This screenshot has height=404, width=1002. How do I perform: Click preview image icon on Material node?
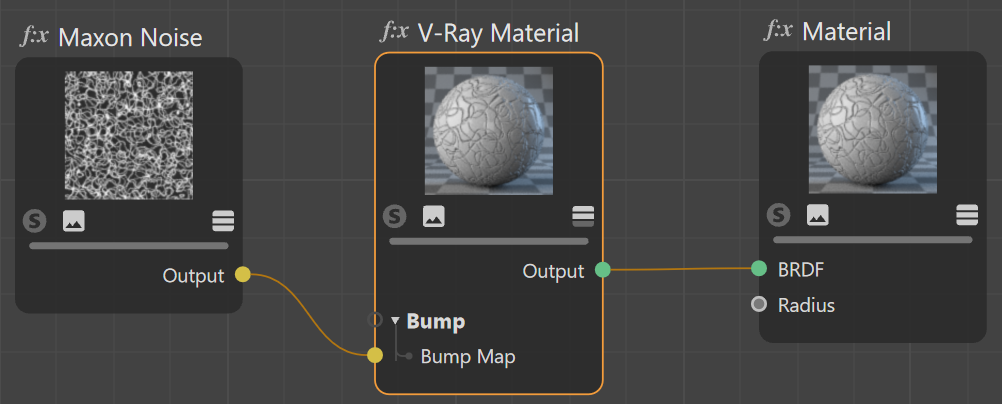817,215
